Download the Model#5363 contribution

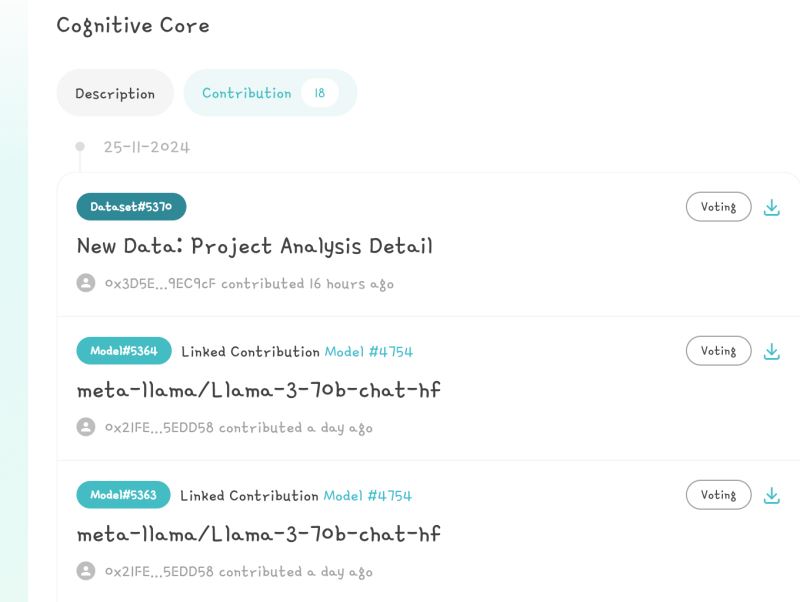[771, 495]
